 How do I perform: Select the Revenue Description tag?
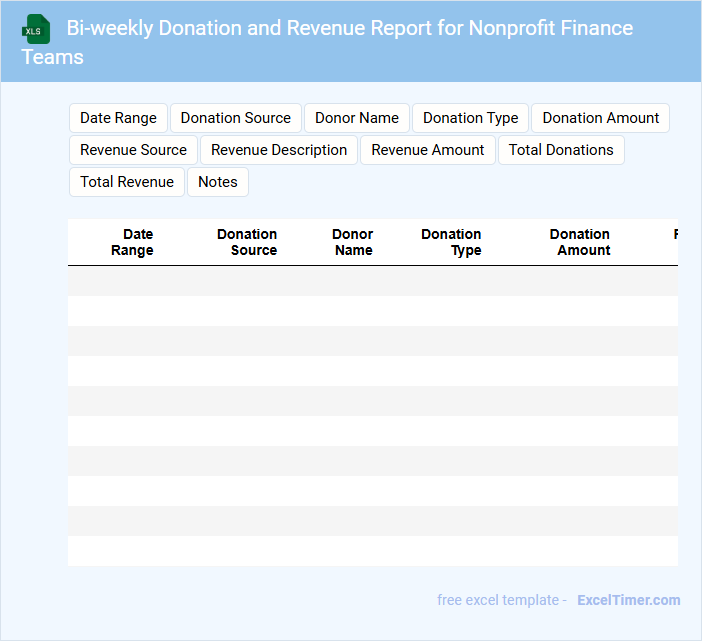pos(279,150)
